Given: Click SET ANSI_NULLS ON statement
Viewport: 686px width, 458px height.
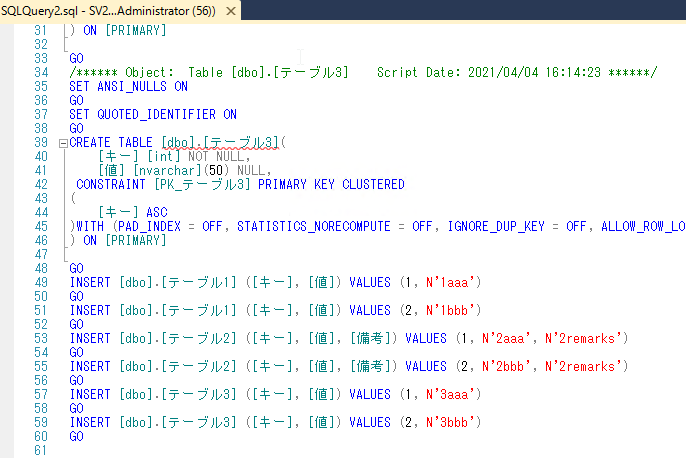Looking at the screenshot, I should 129,86.
